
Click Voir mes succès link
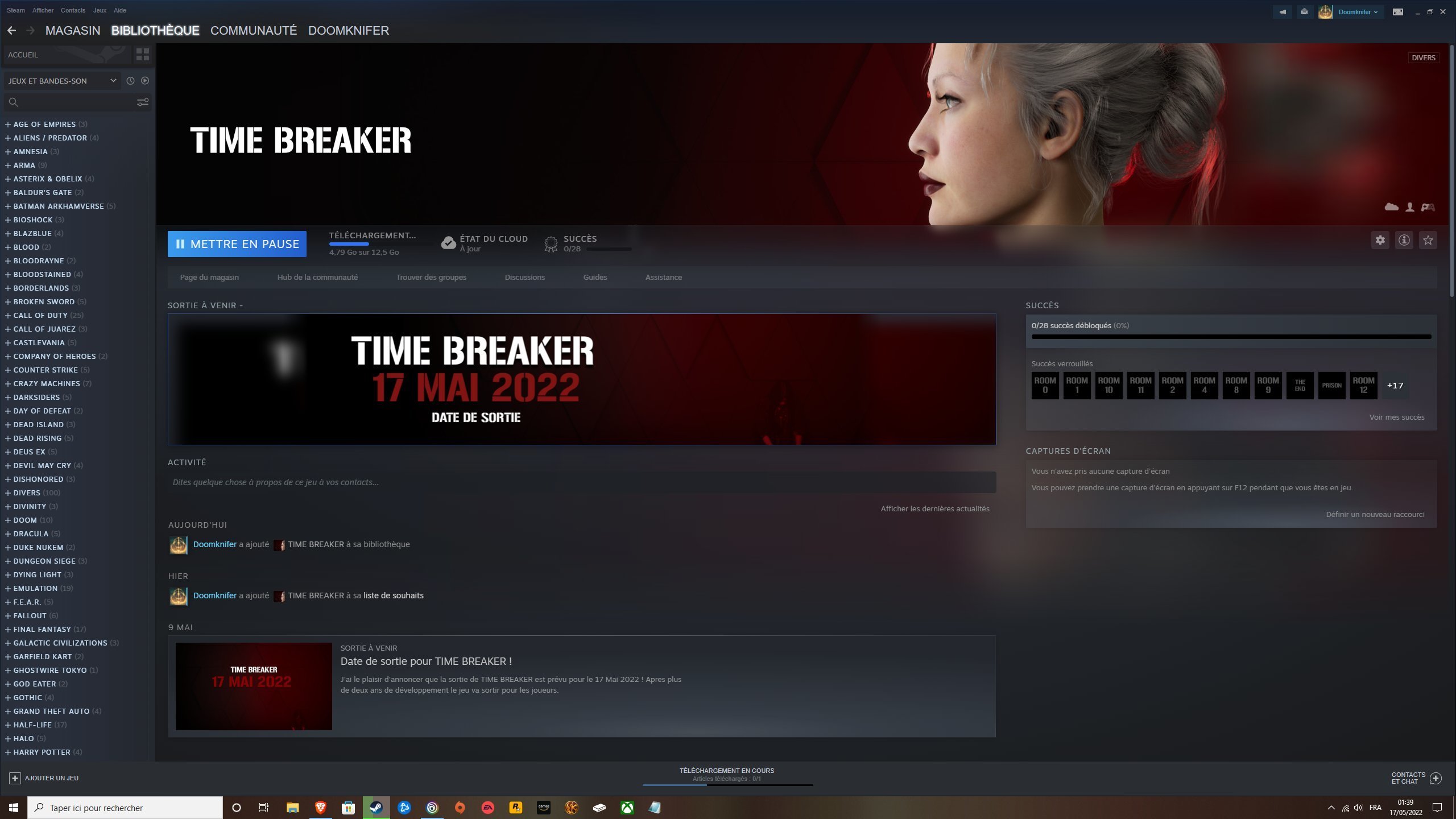(1396, 417)
